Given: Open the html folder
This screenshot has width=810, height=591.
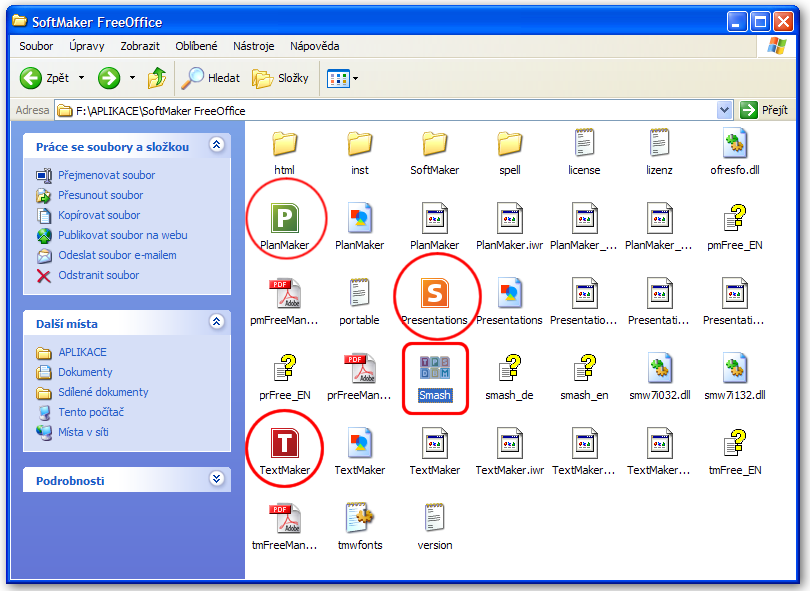Looking at the screenshot, I should [x=284, y=152].
